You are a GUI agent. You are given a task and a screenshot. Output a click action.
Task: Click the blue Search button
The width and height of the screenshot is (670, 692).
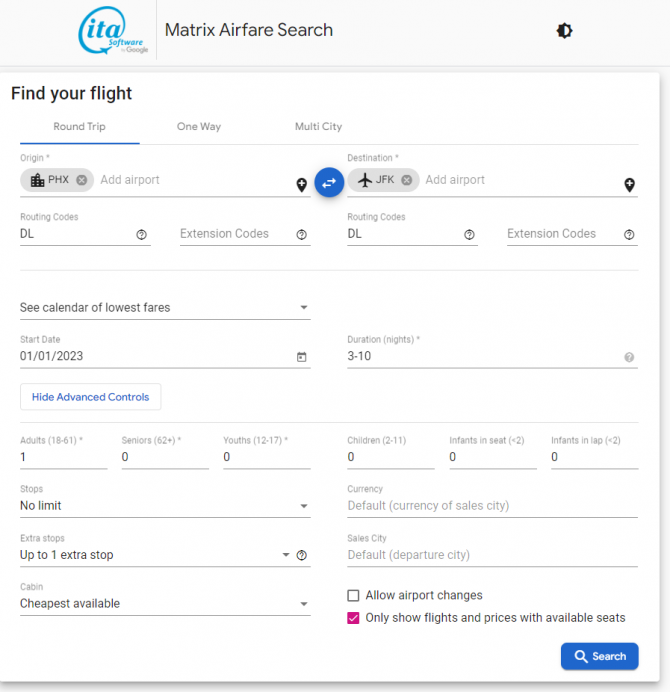coord(599,656)
